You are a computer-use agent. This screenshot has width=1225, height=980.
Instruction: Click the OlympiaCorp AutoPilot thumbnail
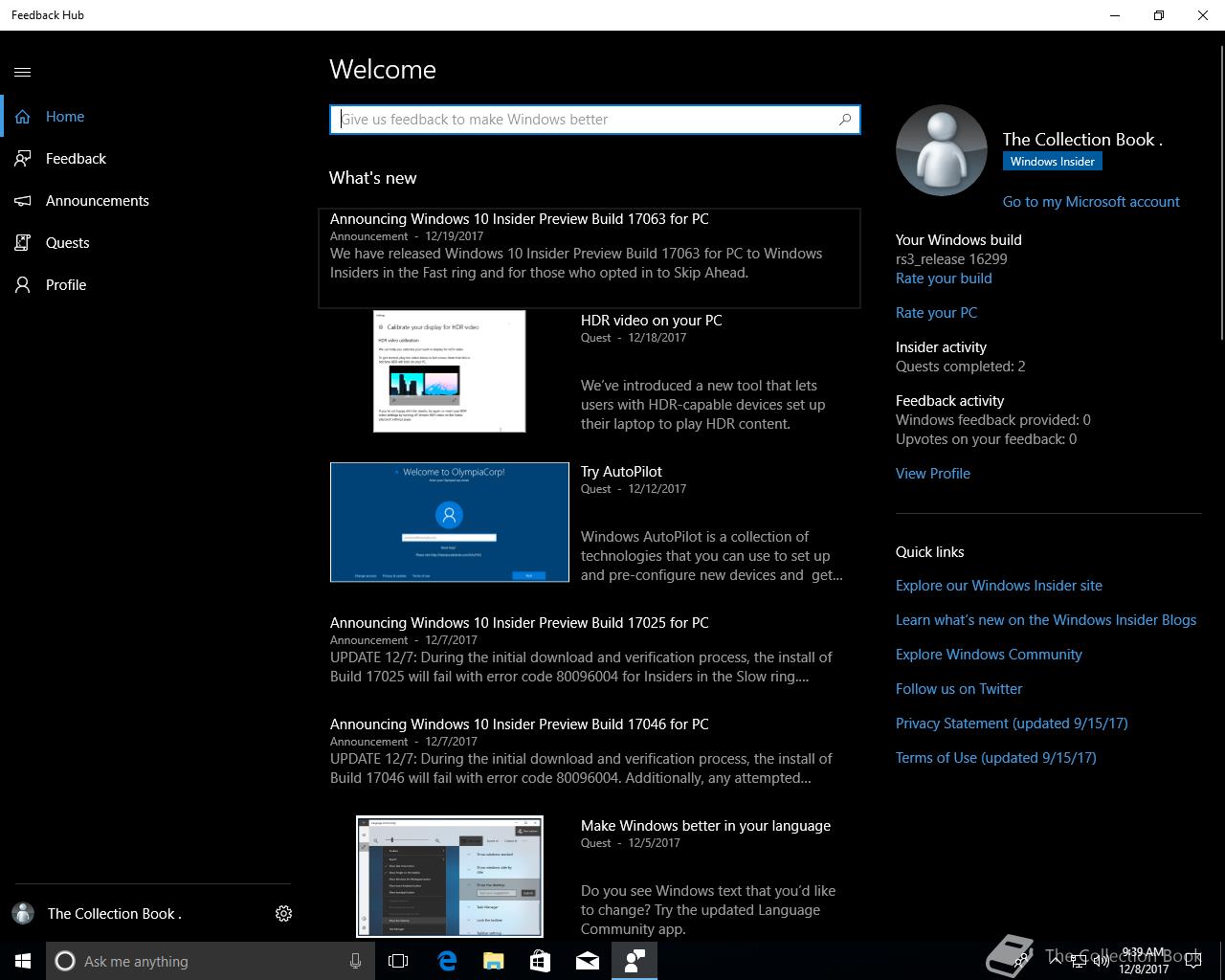point(450,523)
